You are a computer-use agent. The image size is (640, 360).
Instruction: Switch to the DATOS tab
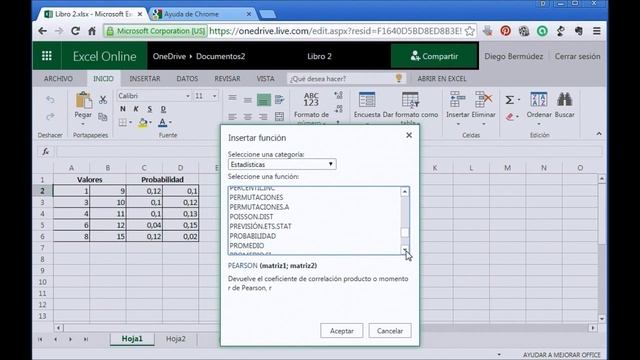pos(187,79)
